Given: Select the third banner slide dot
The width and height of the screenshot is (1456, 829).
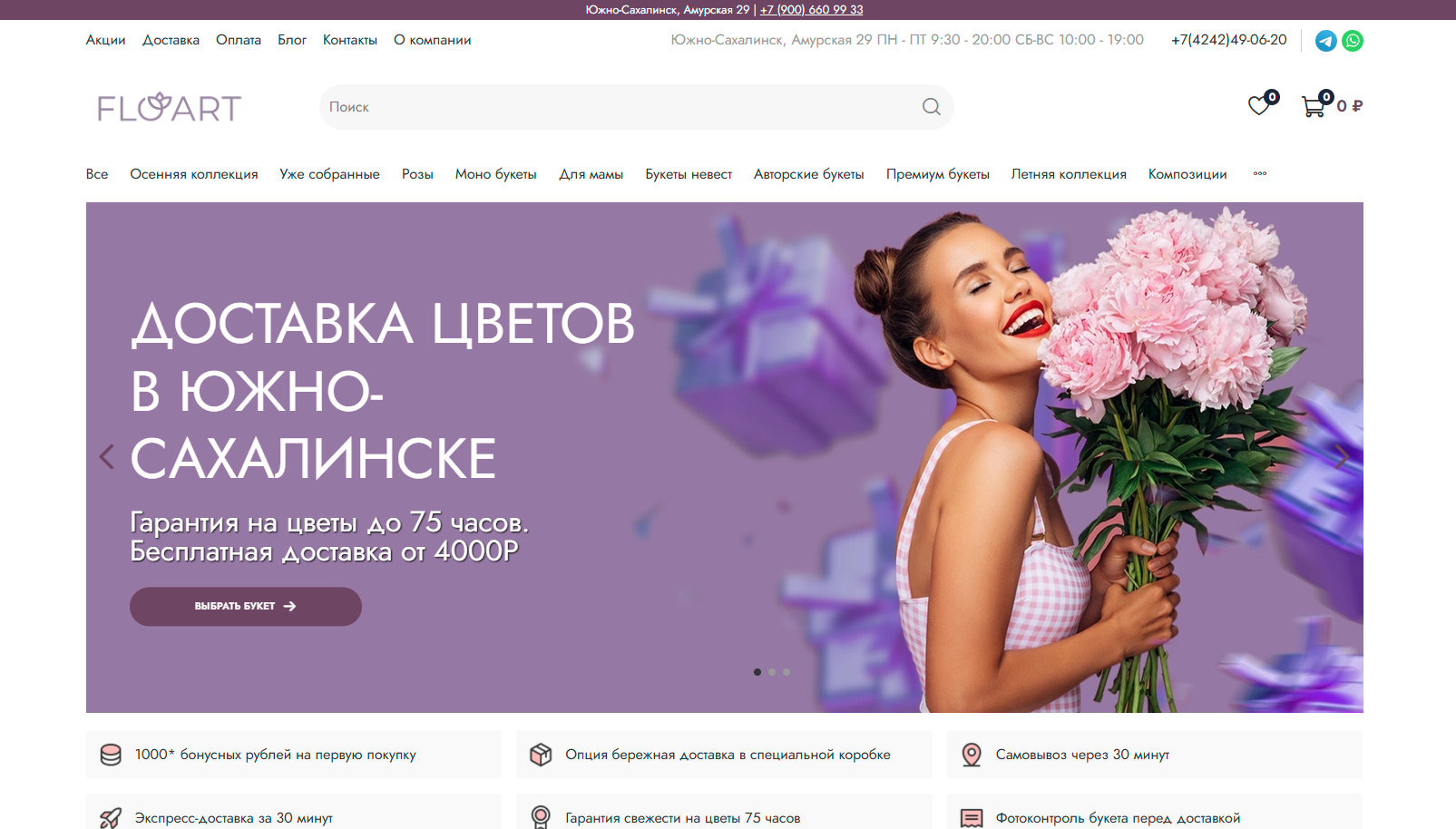Looking at the screenshot, I should [787, 672].
